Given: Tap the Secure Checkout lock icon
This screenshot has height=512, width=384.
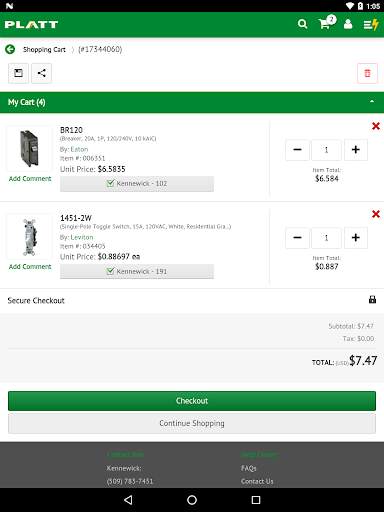Looking at the screenshot, I should pyautogui.click(x=372, y=300).
